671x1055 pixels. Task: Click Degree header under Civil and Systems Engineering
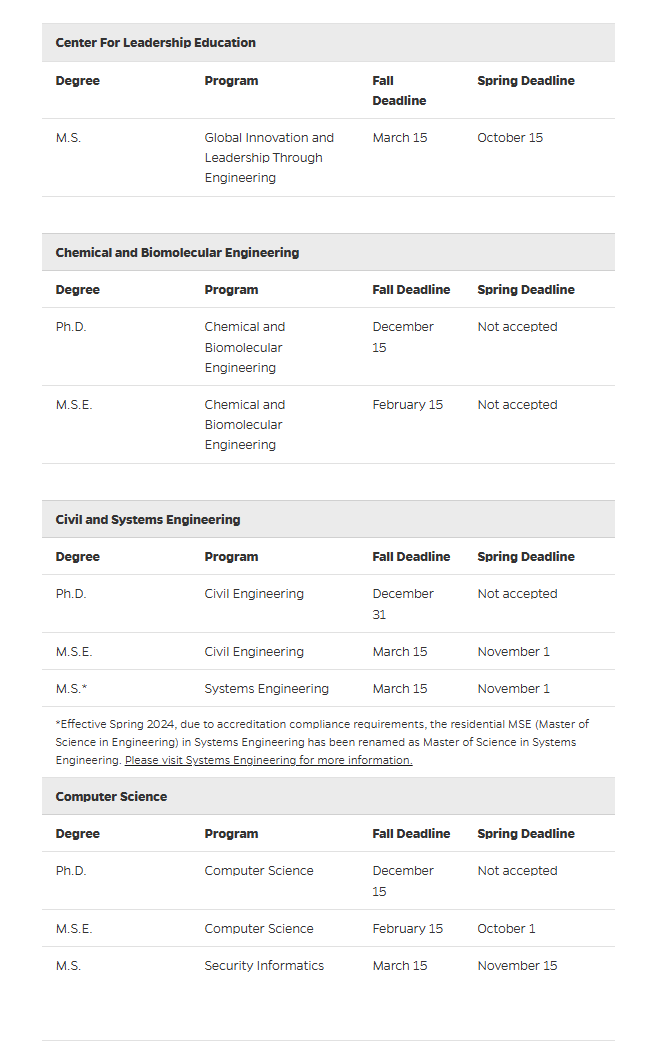(x=78, y=557)
